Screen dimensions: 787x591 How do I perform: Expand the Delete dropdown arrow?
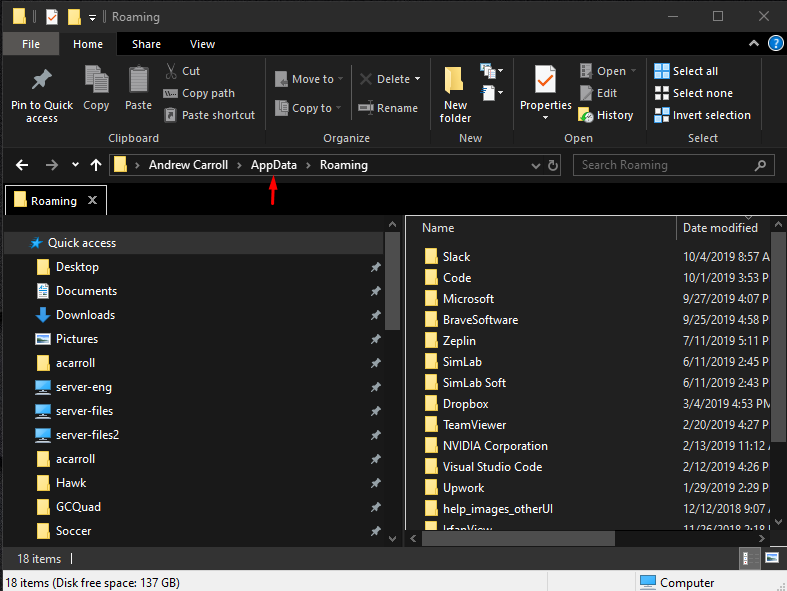coord(418,79)
